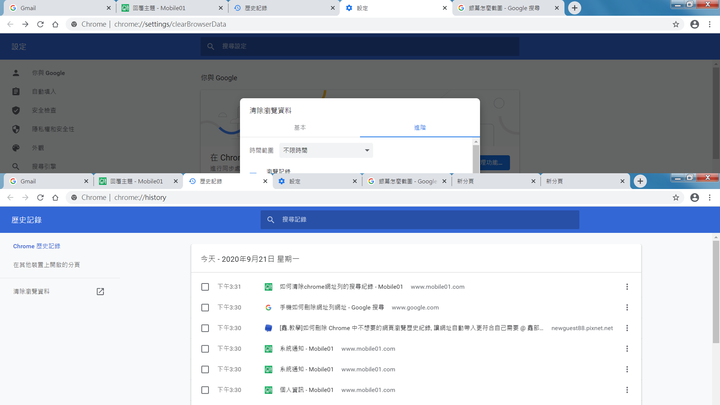This screenshot has width=720, height=405.
Task: Open more actions for 下午3:31 Mobile01 entry
Action: coord(627,287)
